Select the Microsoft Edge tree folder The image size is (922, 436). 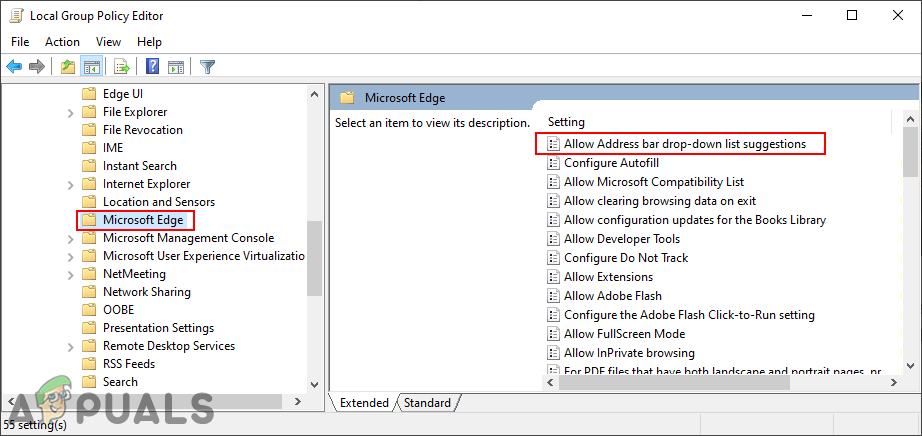[143, 220]
